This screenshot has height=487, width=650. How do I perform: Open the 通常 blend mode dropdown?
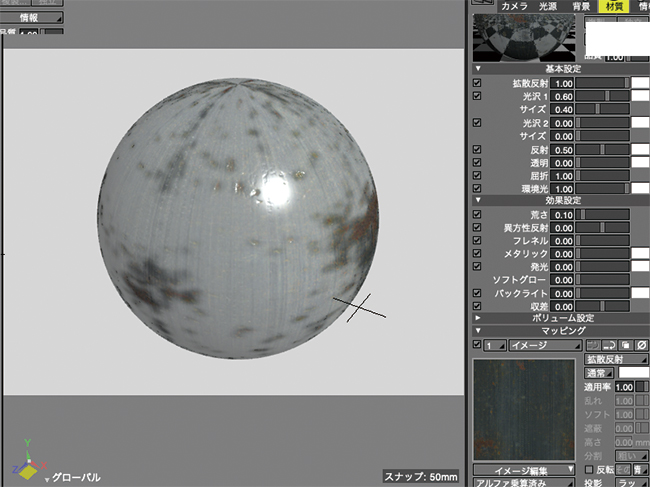click(599, 373)
